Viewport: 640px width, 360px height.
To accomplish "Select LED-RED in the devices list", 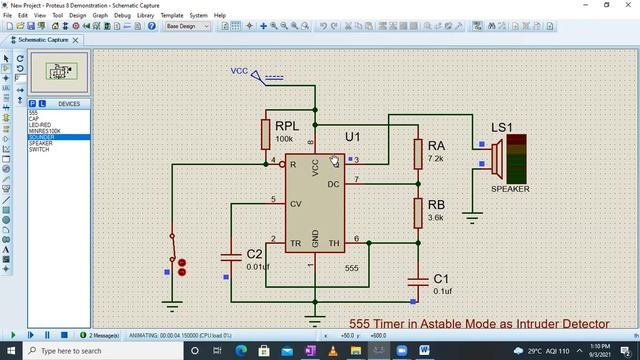I will 40,125.
